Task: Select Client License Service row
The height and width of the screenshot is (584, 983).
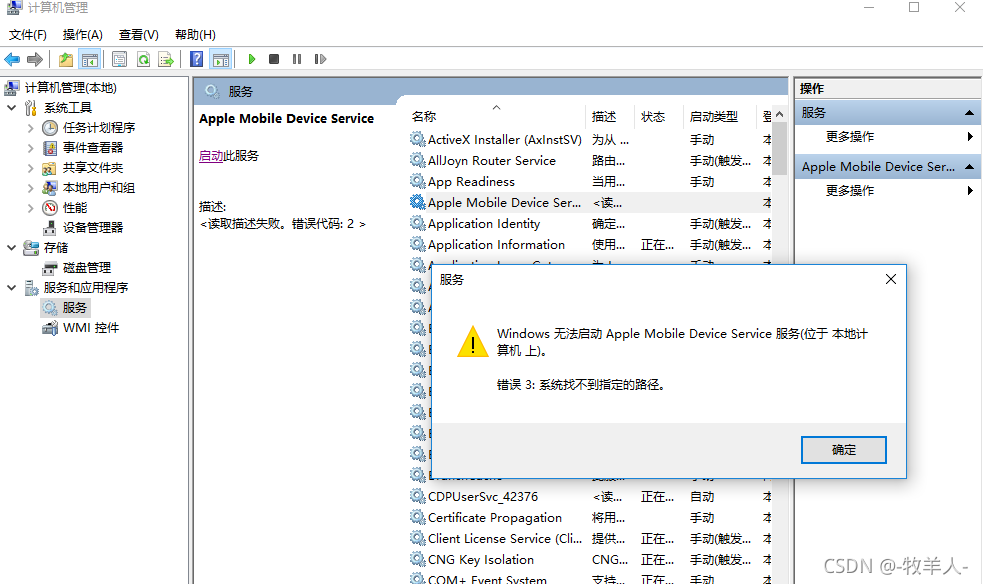Action: point(590,539)
